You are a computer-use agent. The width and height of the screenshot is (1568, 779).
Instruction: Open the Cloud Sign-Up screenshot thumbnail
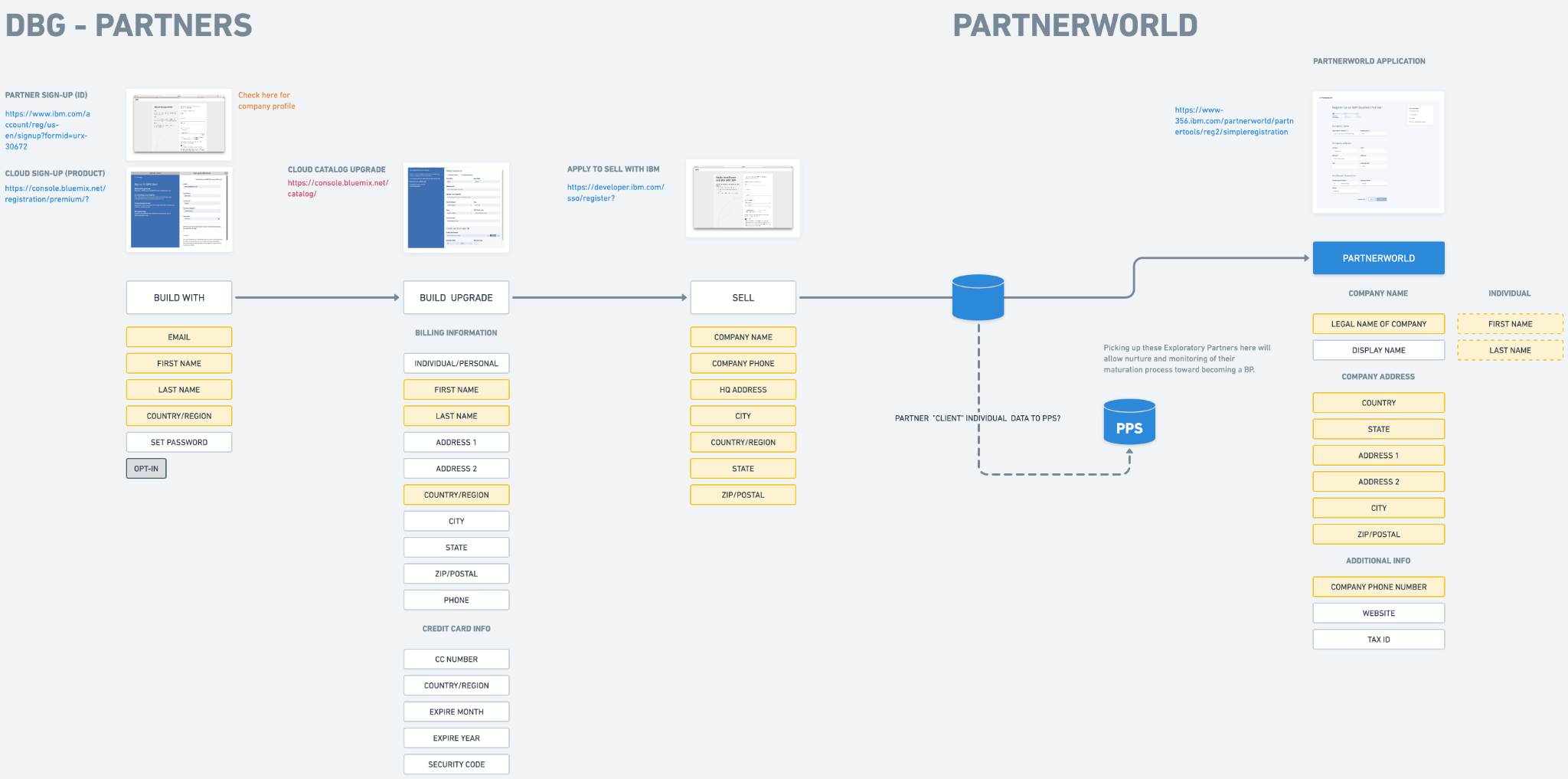179,210
